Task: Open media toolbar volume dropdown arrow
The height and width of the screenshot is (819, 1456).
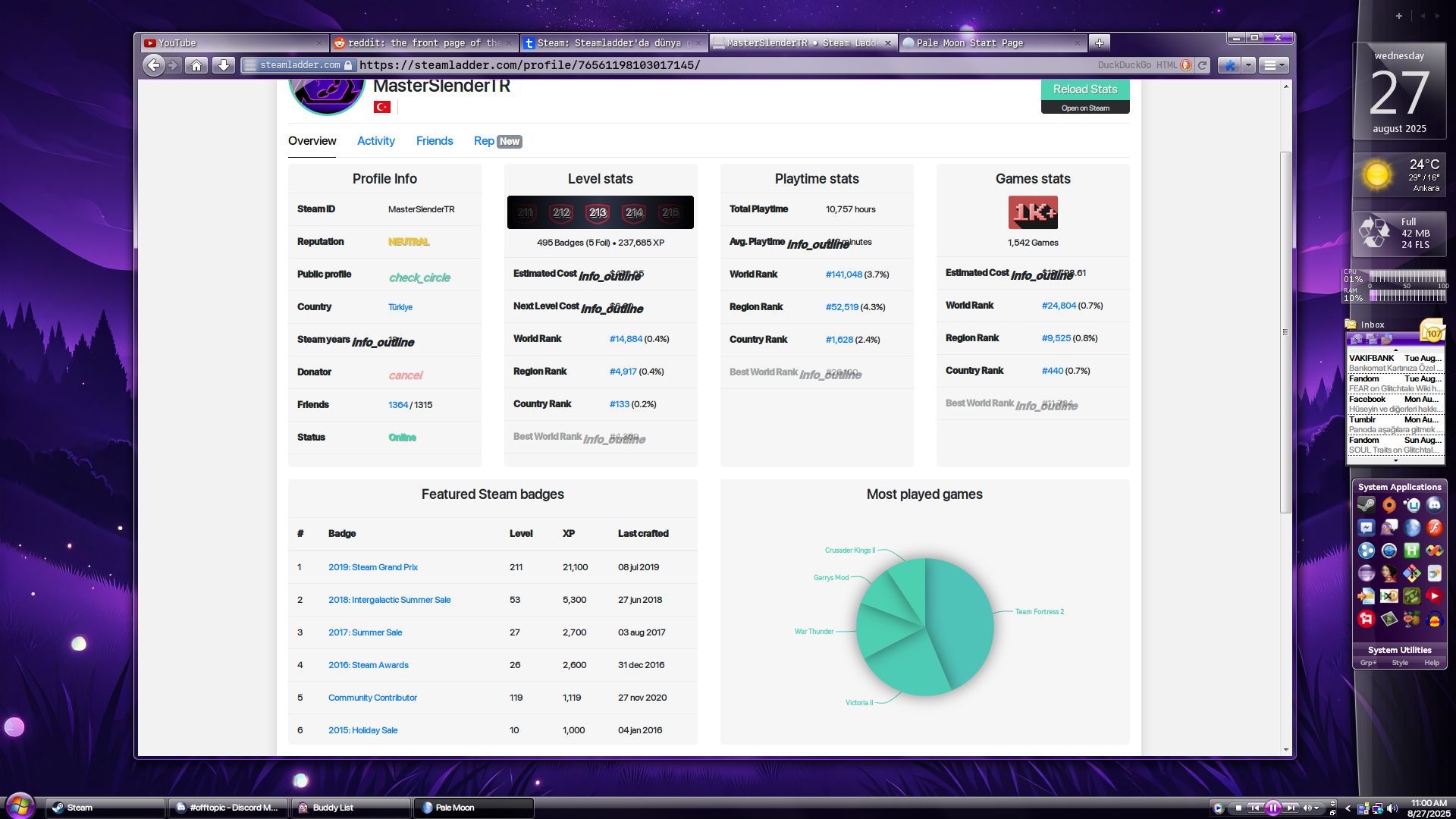Action: pyautogui.click(x=1317, y=808)
